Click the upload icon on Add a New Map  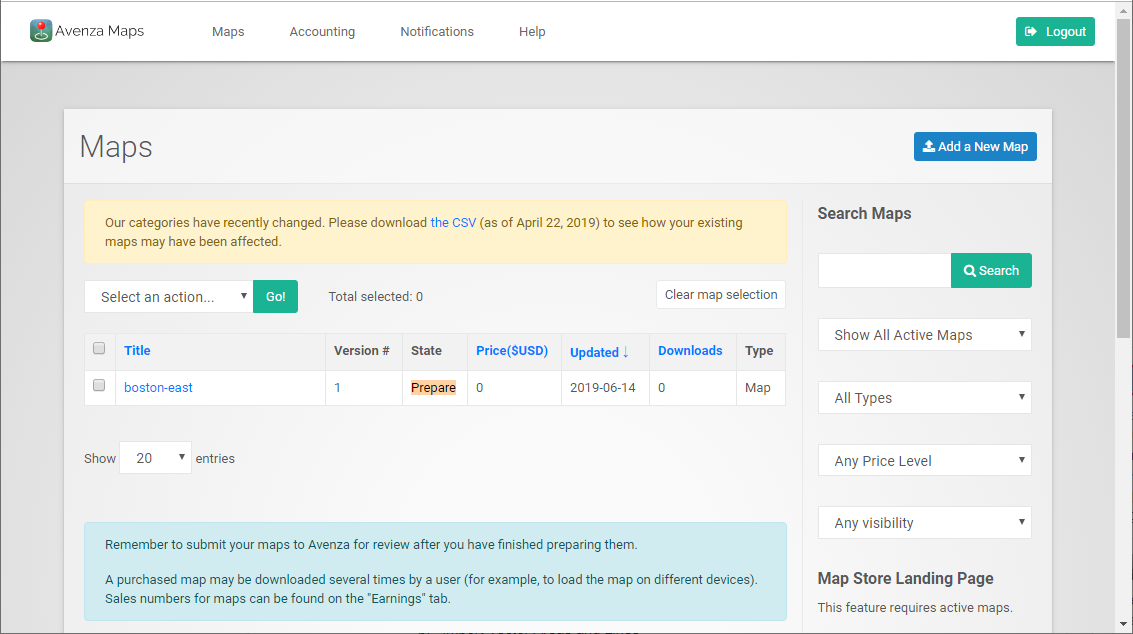click(x=929, y=146)
